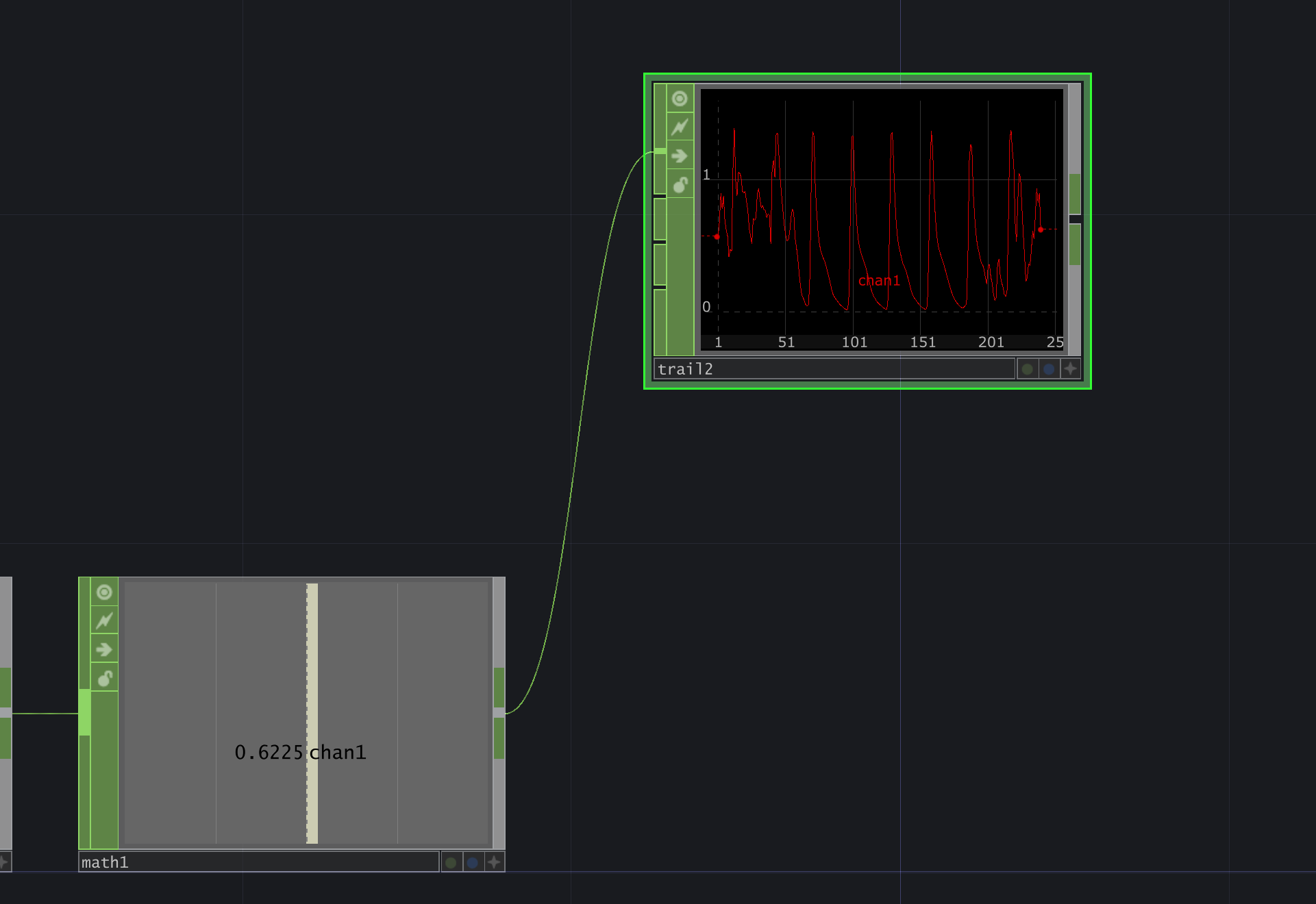
Task: Click the lightning bolt flag on math1
Action: coord(104,621)
